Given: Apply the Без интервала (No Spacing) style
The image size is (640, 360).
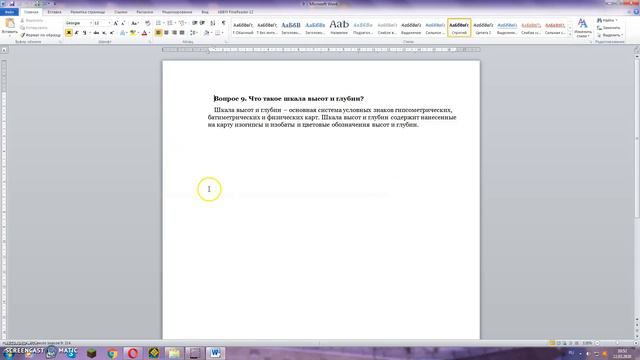Looking at the screenshot, I should (x=267, y=28).
